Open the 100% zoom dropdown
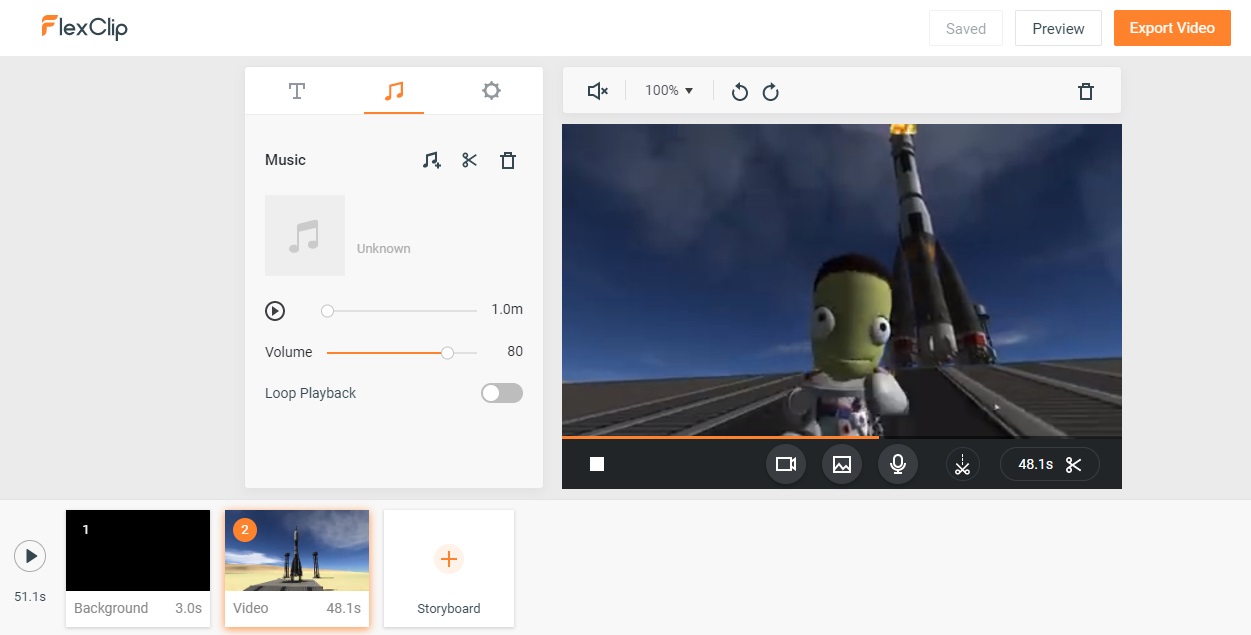Image resolution: width=1251 pixels, height=635 pixels. coord(669,90)
